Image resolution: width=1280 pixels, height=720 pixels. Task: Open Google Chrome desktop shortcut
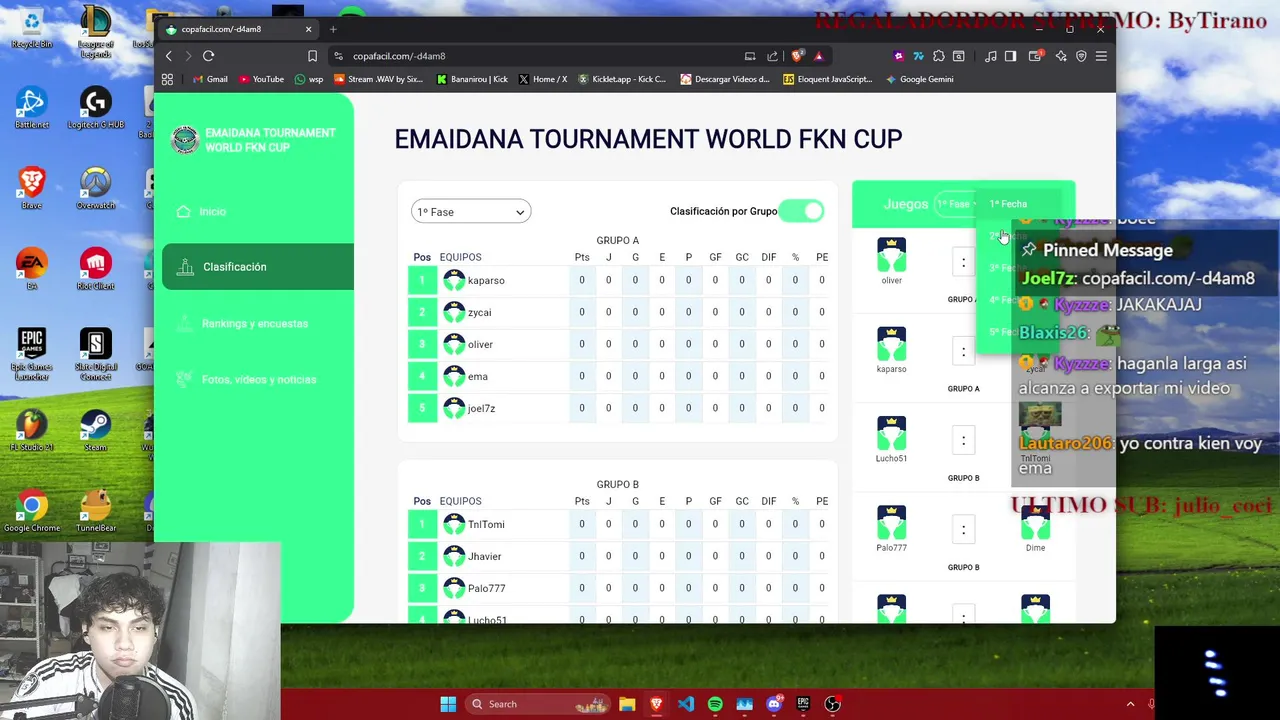[x=32, y=511]
